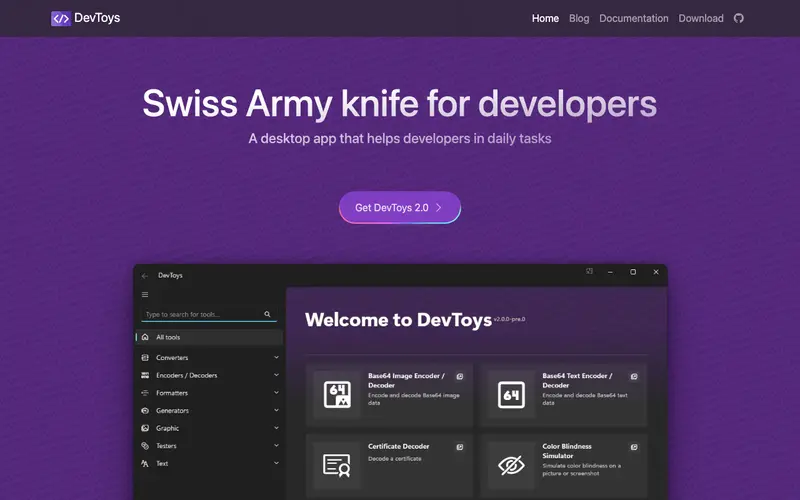
Task: Click the Encoders / Decoders sidebar label
Action: click(x=186, y=376)
